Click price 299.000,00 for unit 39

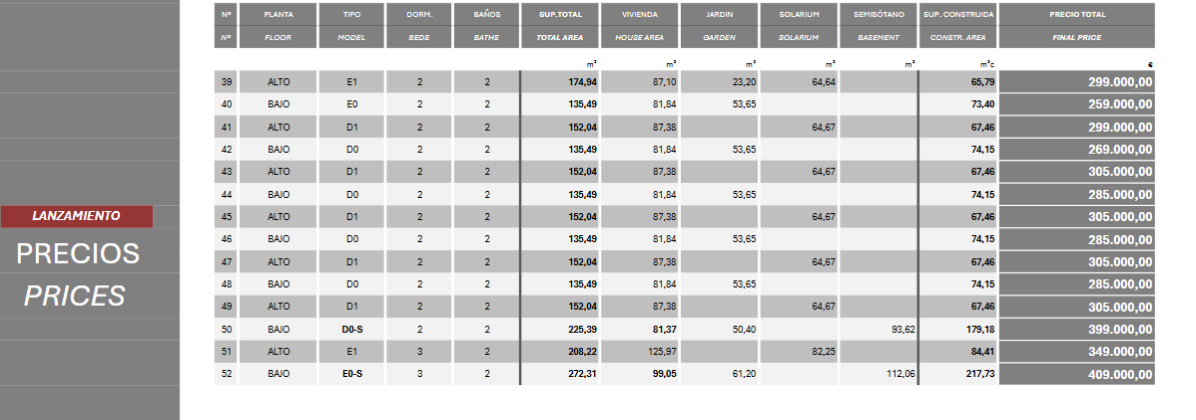click(x=1076, y=82)
